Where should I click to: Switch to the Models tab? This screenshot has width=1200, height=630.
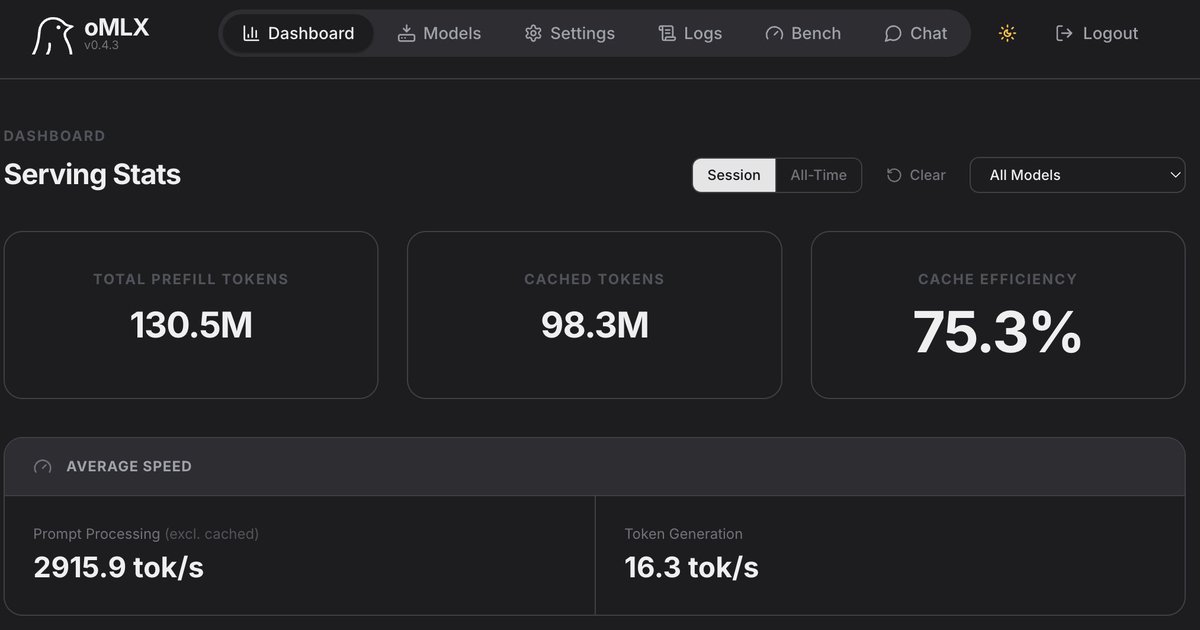pos(439,33)
